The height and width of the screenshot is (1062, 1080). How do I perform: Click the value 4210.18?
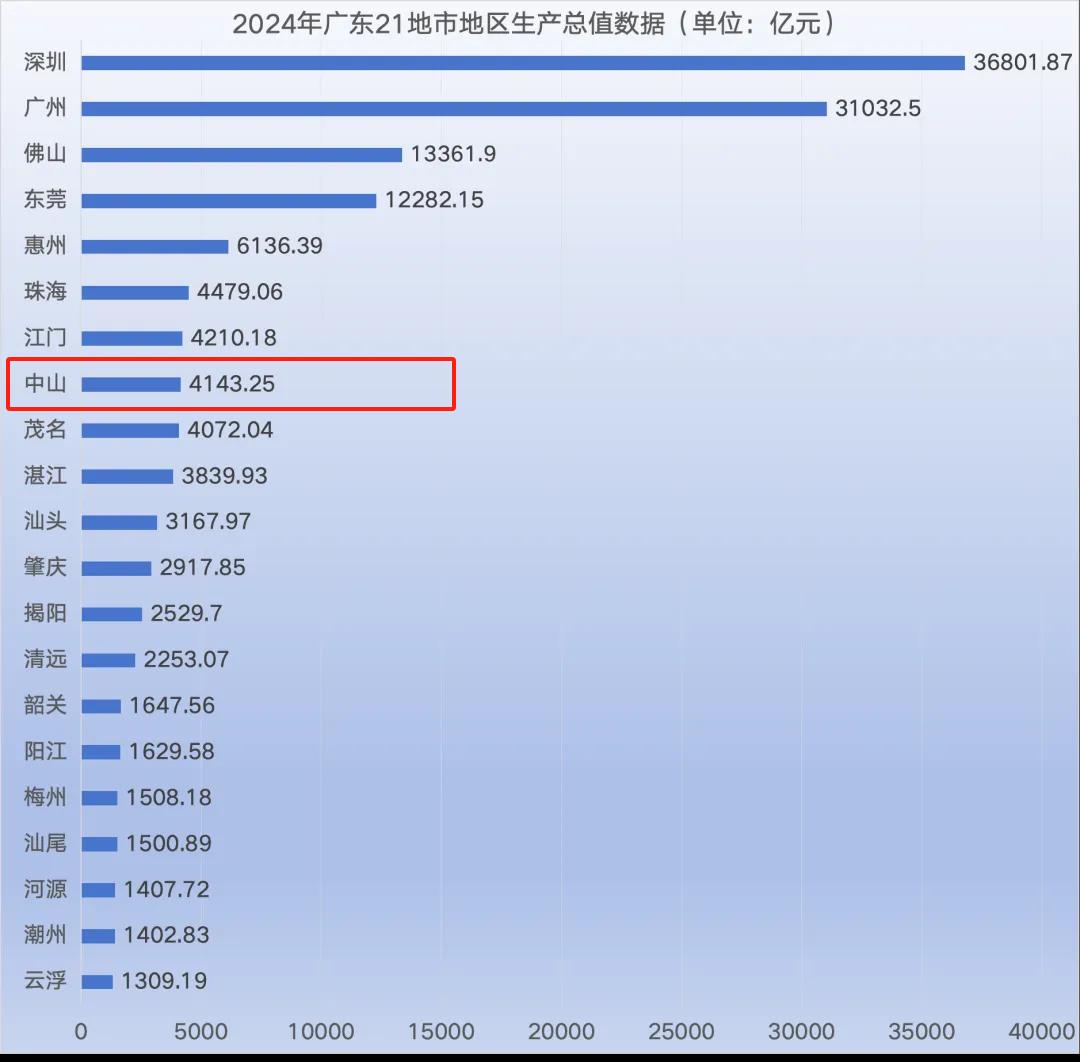click(x=233, y=337)
